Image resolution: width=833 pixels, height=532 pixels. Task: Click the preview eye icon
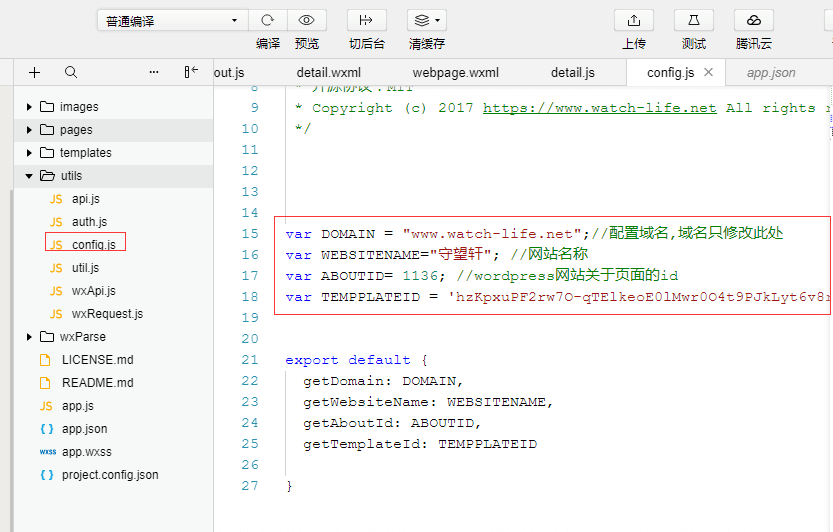(x=307, y=20)
